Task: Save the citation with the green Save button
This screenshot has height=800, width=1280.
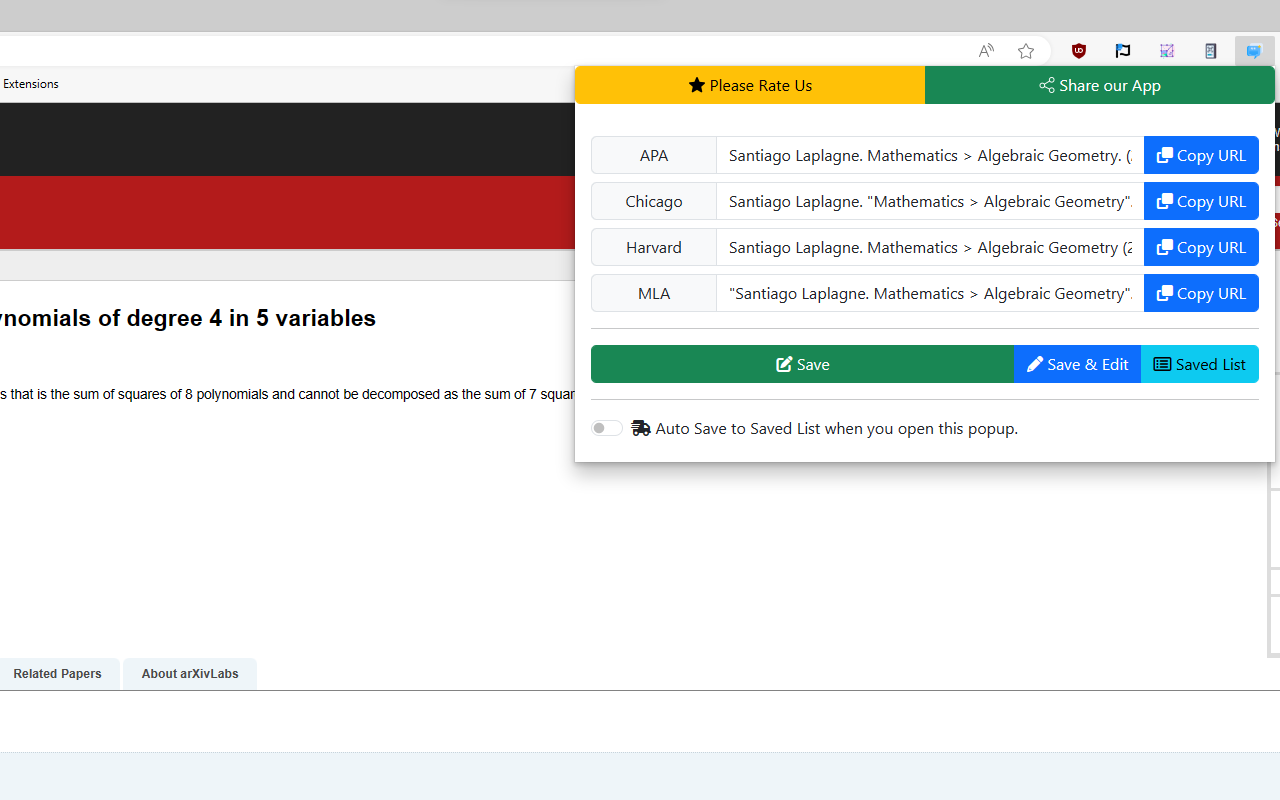Action: pos(802,364)
